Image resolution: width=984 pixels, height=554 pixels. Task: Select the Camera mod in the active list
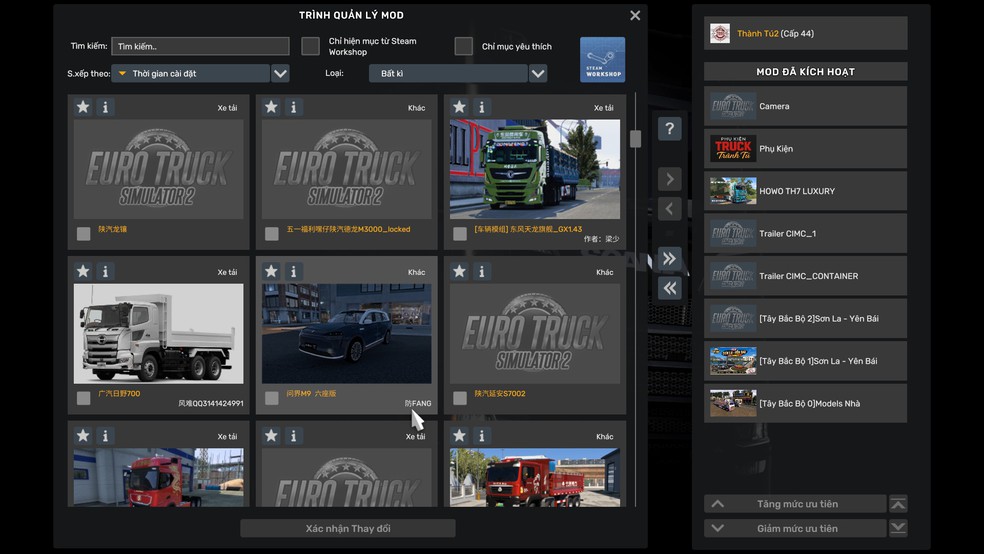(806, 106)
